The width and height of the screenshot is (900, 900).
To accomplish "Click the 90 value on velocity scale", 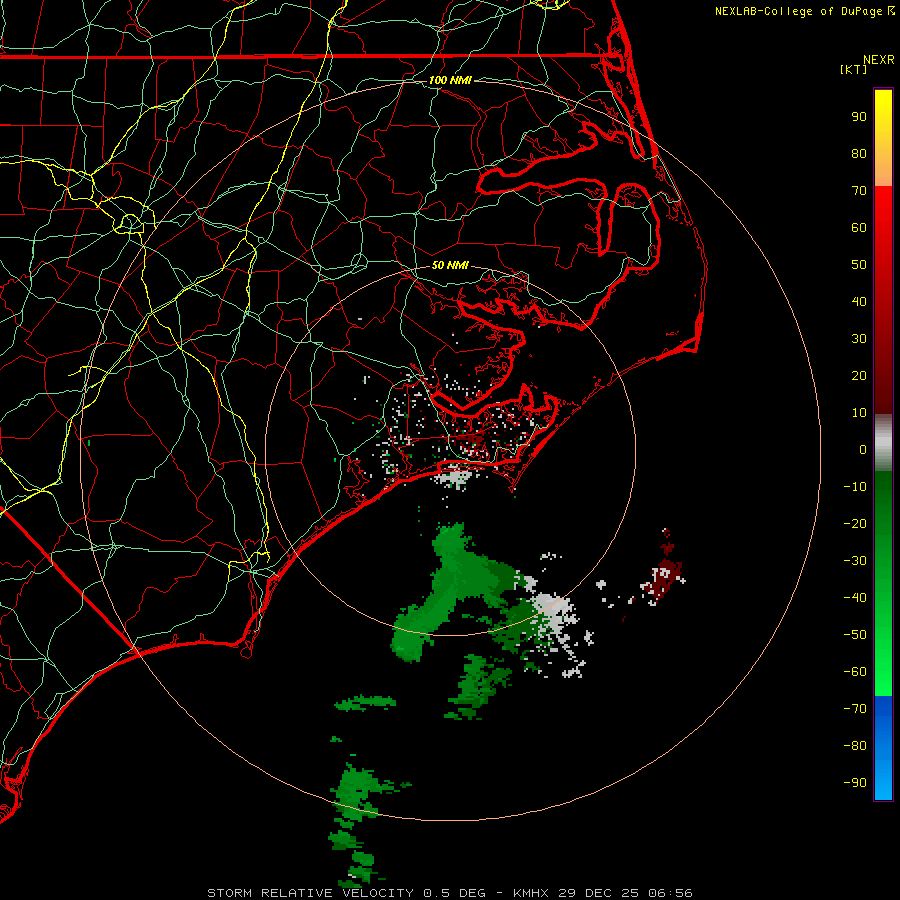I will (859, 117).
